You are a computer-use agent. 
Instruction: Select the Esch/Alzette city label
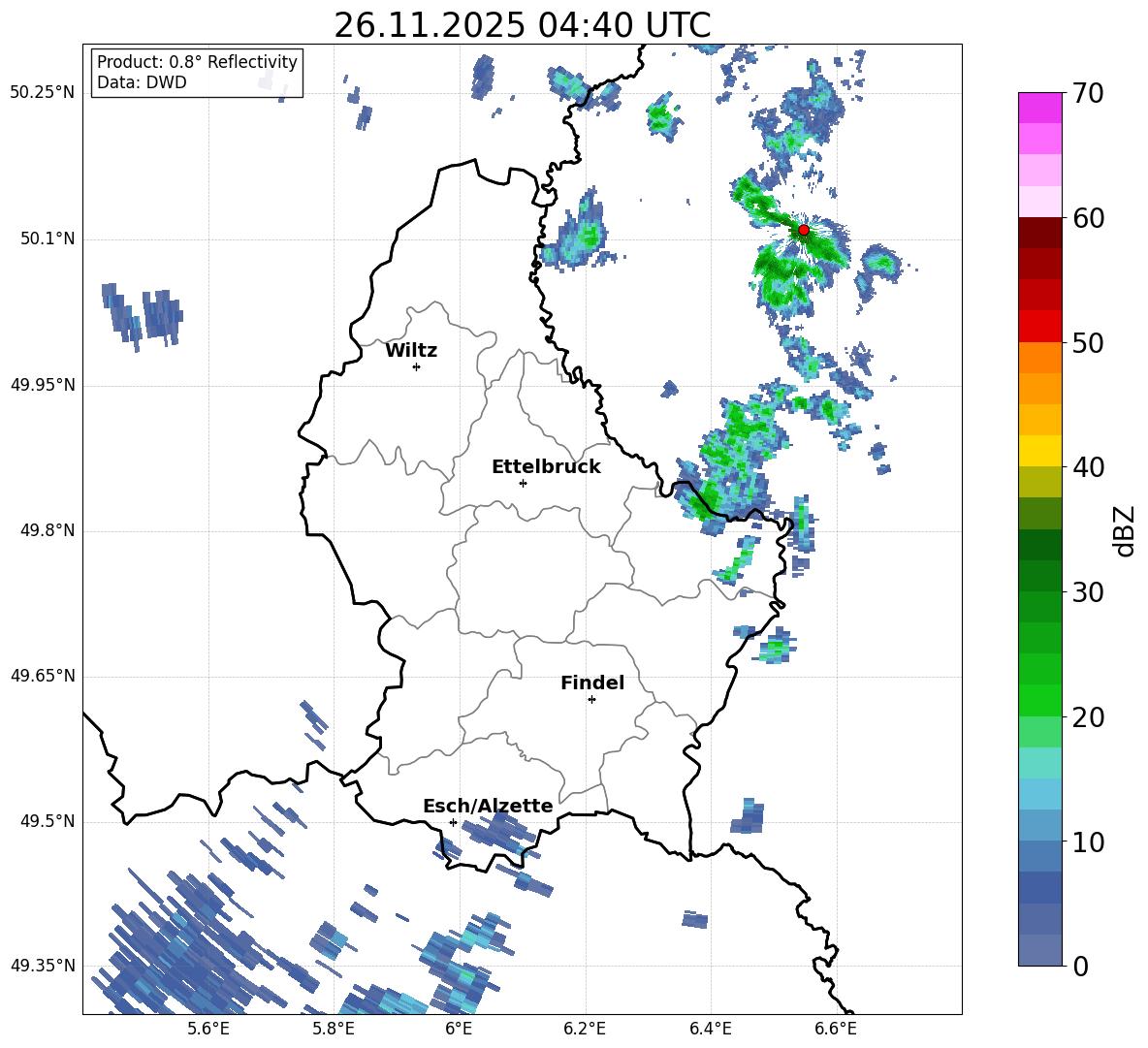coord(488,806)
